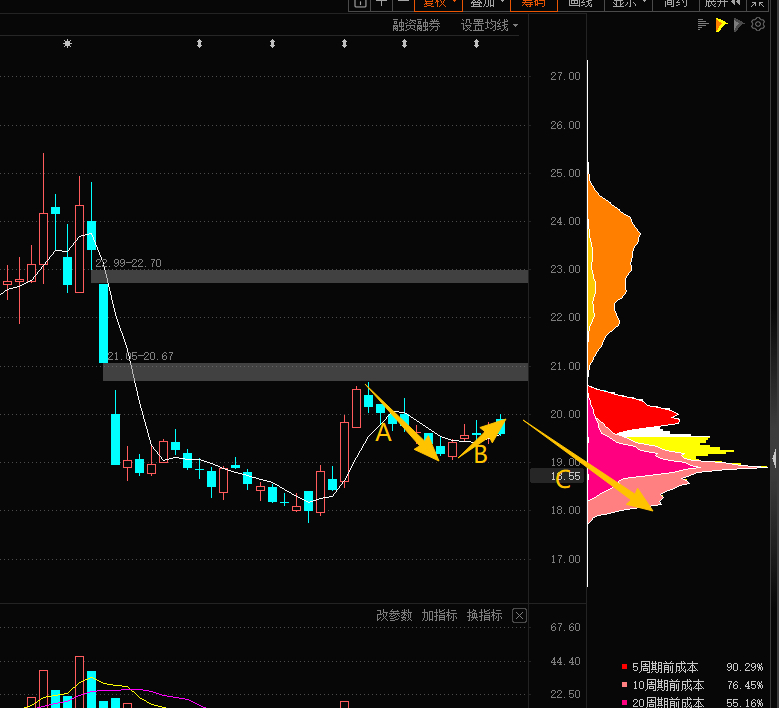Click the 21.00 price axis label

pyautogui.click(x=565, y=366)
